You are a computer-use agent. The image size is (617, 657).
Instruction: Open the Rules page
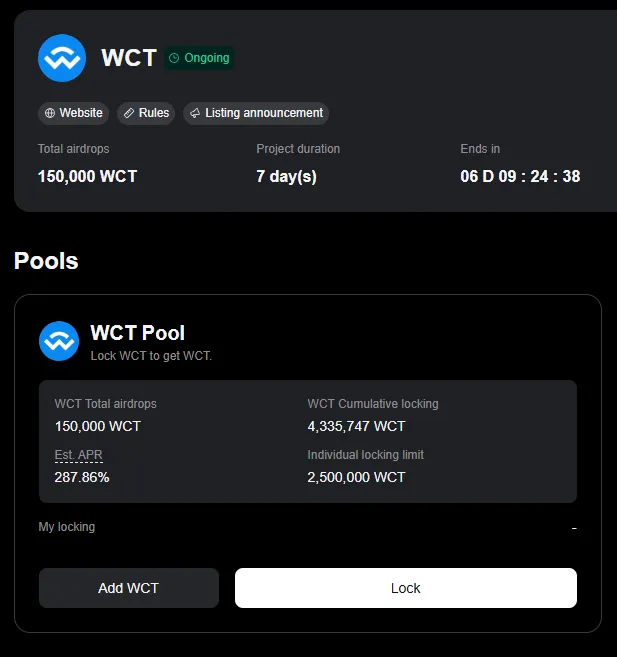(x=154, y=113)
